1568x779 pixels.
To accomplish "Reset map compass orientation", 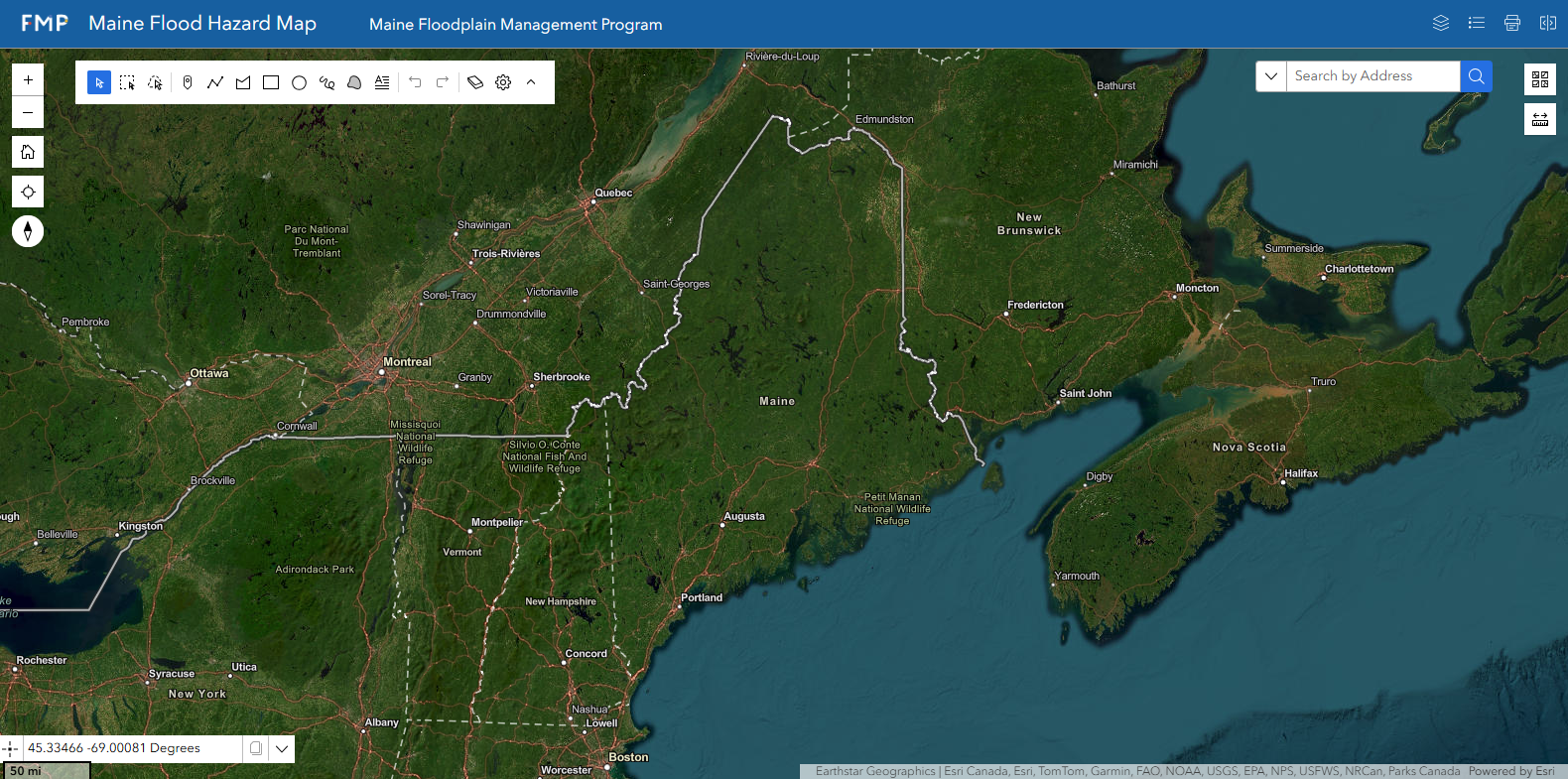I will (28, 231).
